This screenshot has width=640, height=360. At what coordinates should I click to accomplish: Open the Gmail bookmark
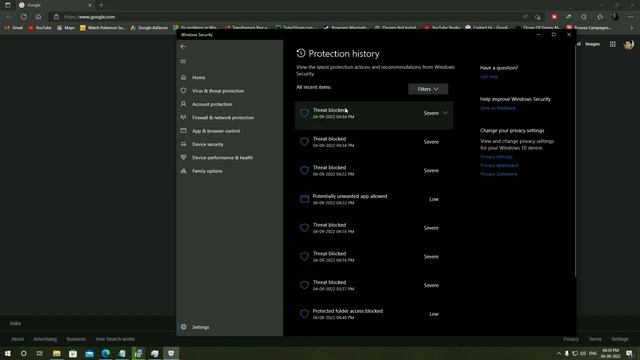coord(14,28)
